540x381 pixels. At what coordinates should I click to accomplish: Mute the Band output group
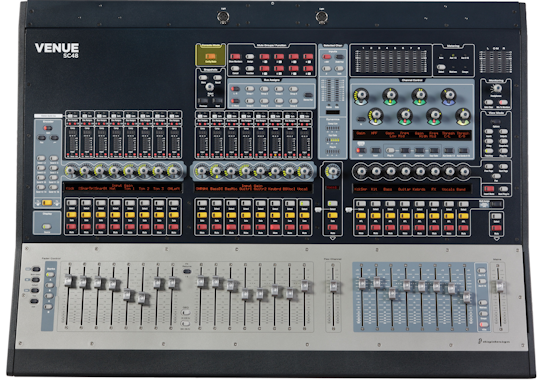(x=464, y=228)
